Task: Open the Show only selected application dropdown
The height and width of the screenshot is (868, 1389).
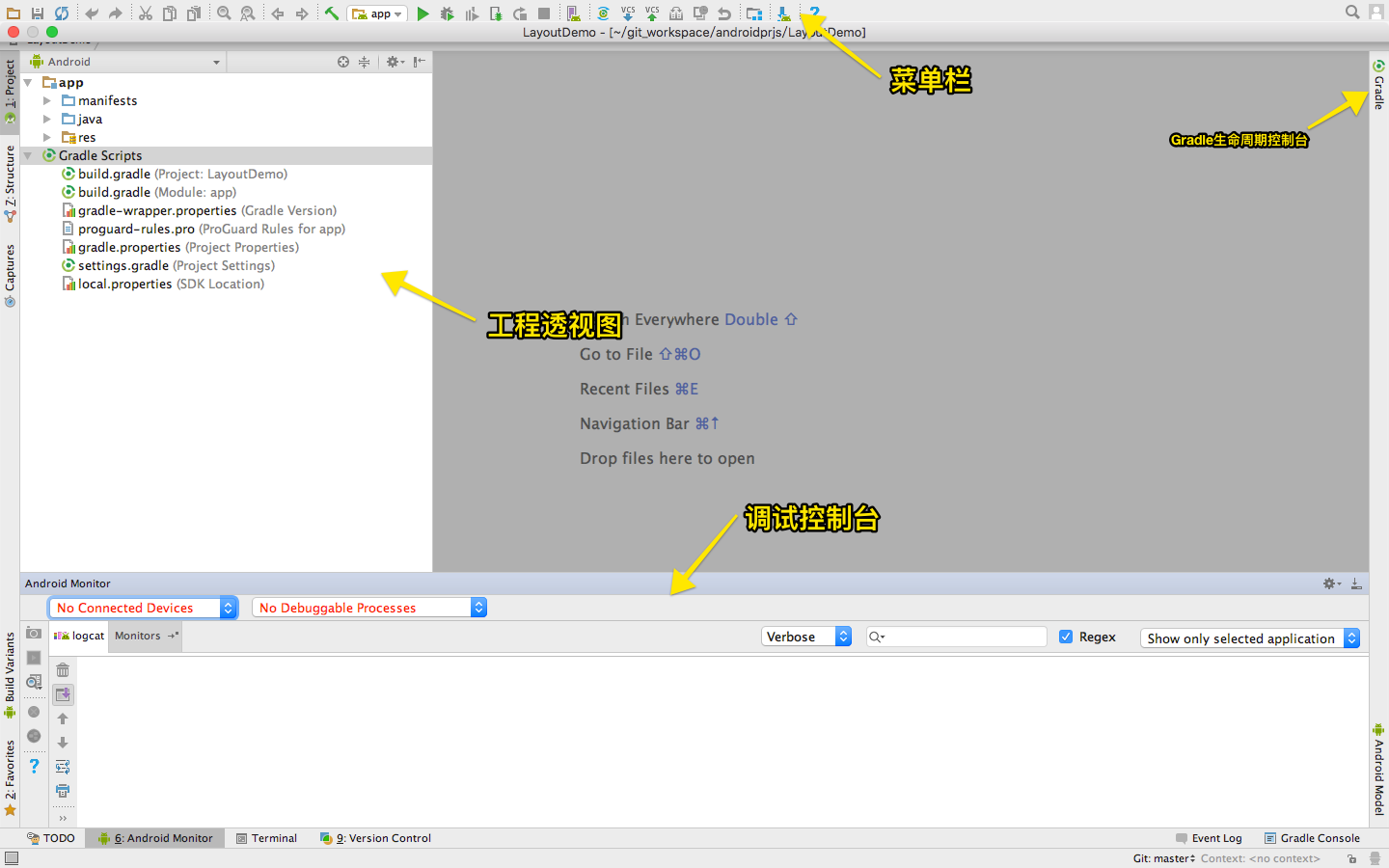Action: tap(1249, 638)
